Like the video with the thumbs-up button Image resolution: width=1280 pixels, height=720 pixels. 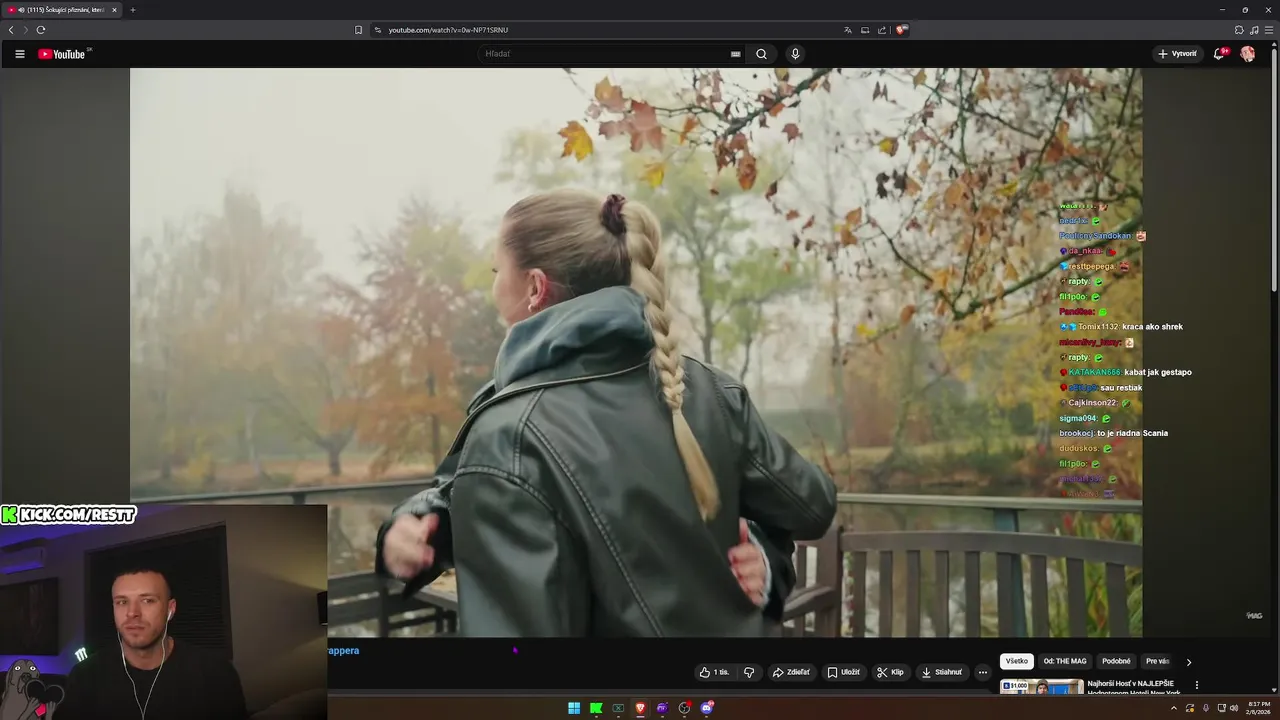click(x=715, y=672)
